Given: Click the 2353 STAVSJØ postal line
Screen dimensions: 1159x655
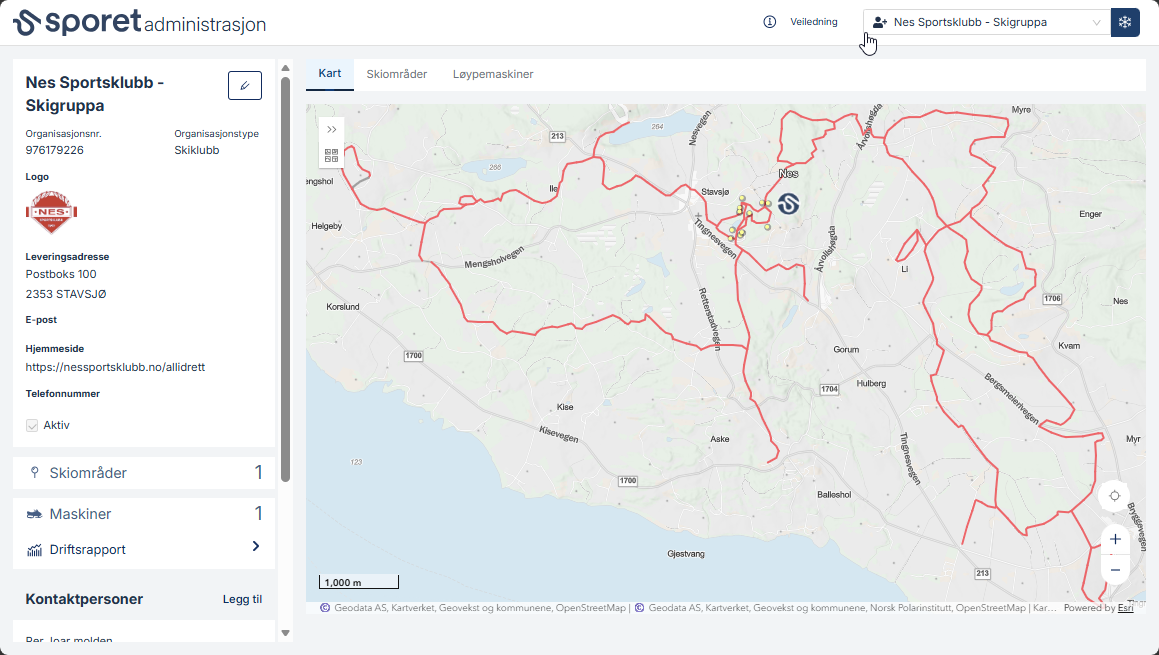Looking at the screenshot, I should (x=66, y=294).
